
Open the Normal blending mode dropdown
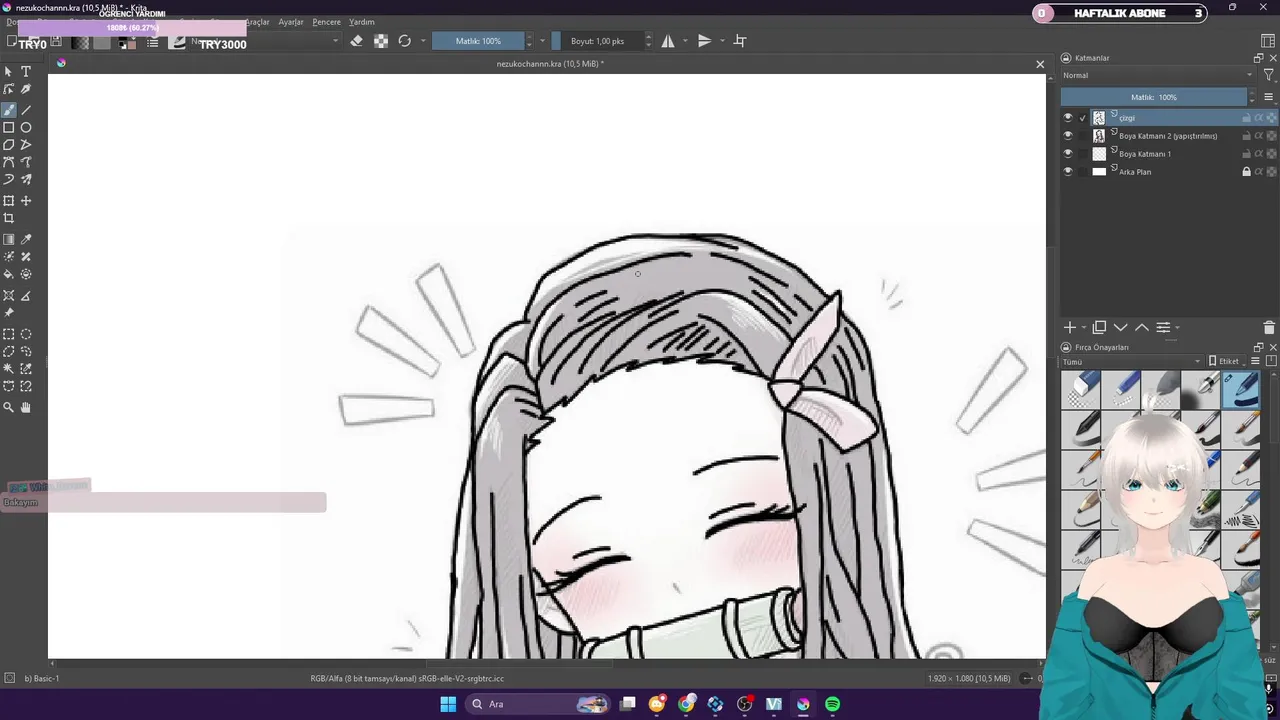[x=1157, y=75]
